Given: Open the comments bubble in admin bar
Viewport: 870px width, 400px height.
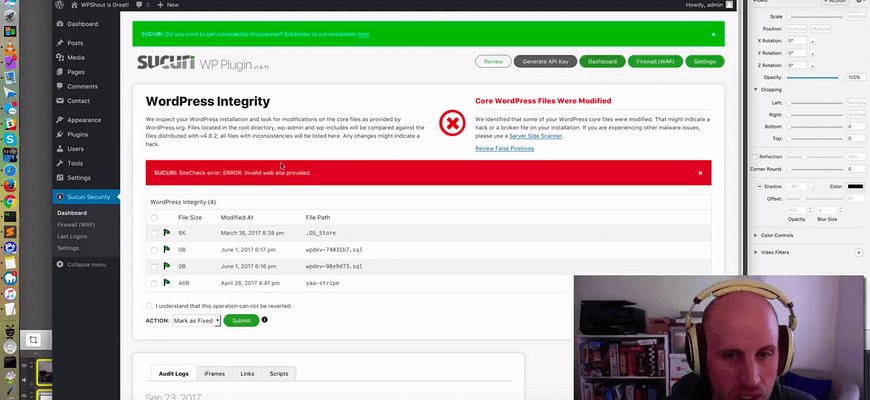Looking at the screenshot, I should pyautogui.click(x=139, y=4).
